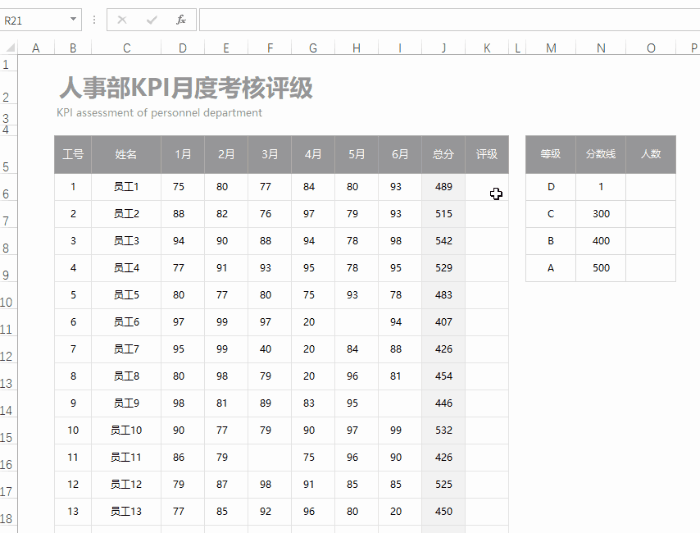This screenshot has height=533, width=700.
Task: Click the title 人事部KPI月度考核评级
Action: [186, 87]
